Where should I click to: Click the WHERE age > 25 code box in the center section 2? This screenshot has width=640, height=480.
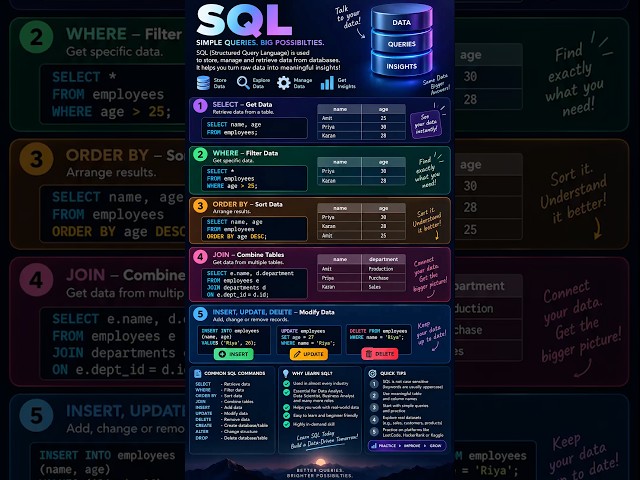click(x=254, y=178)
